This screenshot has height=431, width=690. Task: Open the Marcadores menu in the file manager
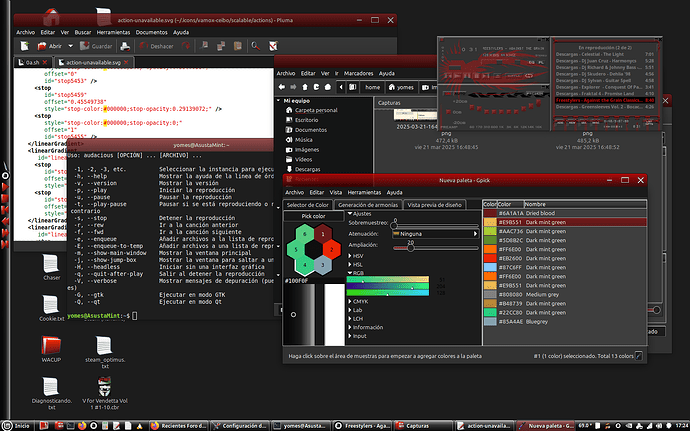(x=358, y=74)
